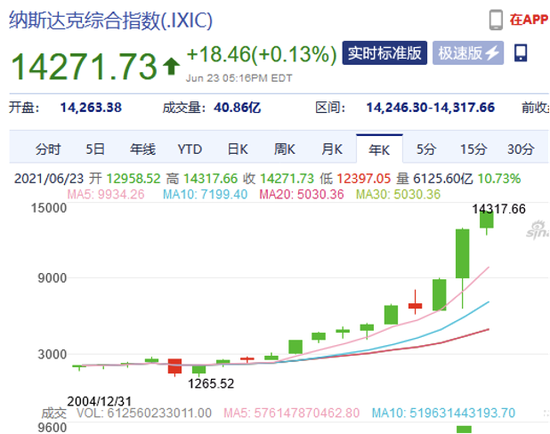Switch to 极速版 fast mode
This screenshot has width=550, height=434.
[x=468, y=53]
